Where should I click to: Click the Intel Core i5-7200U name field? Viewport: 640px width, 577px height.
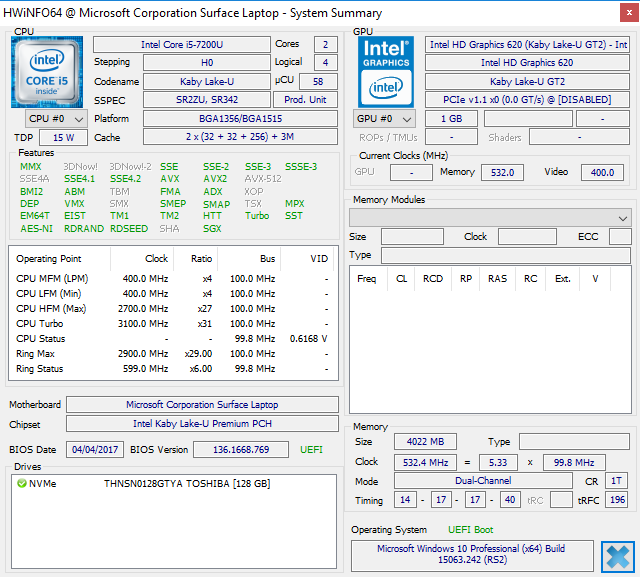pyautogui.click(x=181, y=45)
